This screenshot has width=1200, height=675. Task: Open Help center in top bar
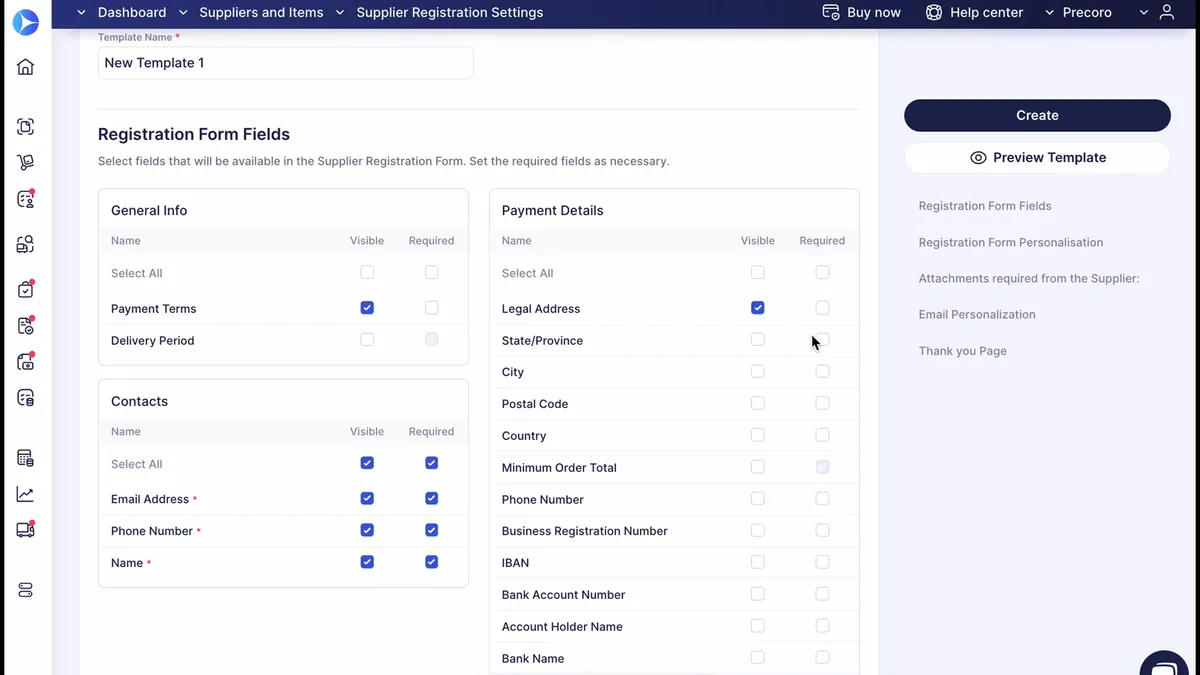(x=986, y=13)
